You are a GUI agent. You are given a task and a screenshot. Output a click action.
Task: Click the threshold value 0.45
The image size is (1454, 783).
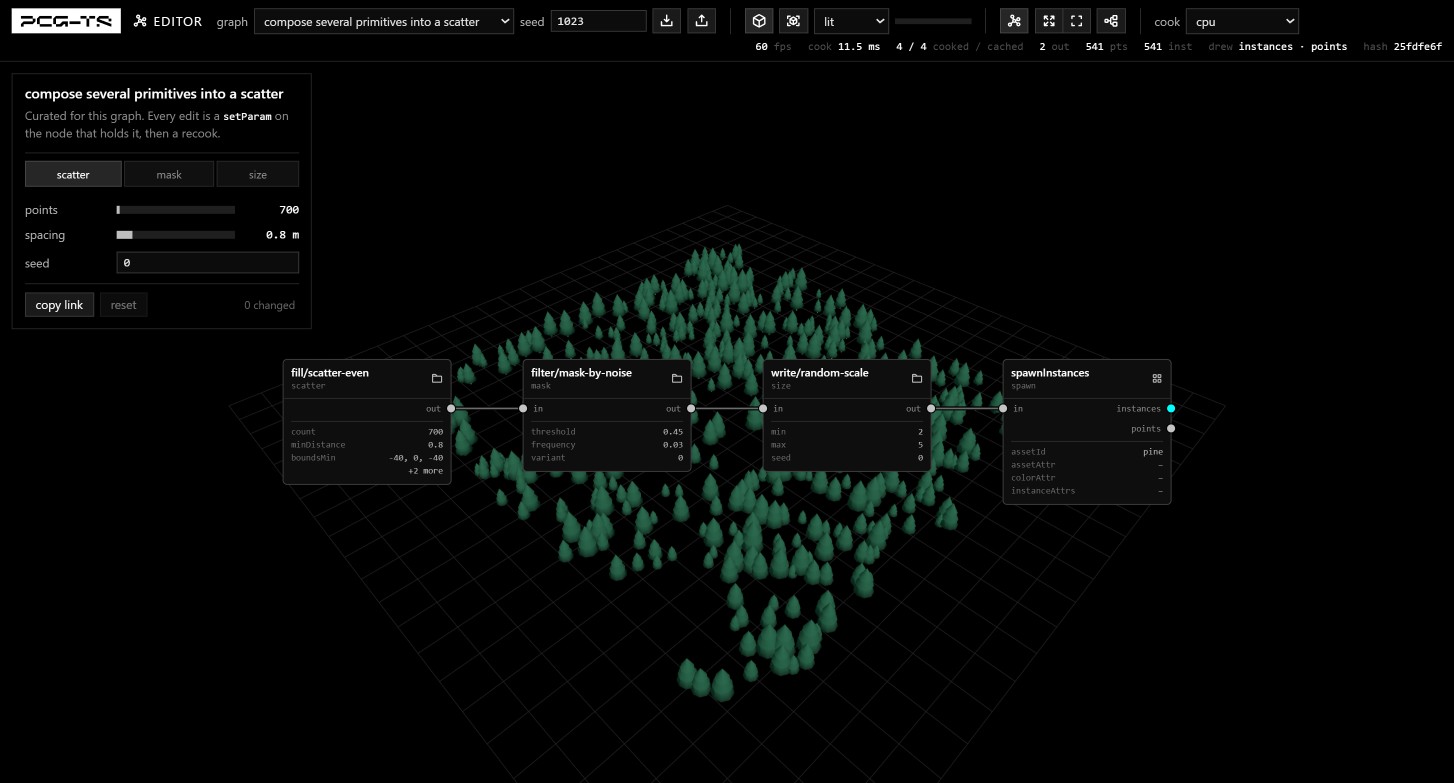[x=673, y=432]
